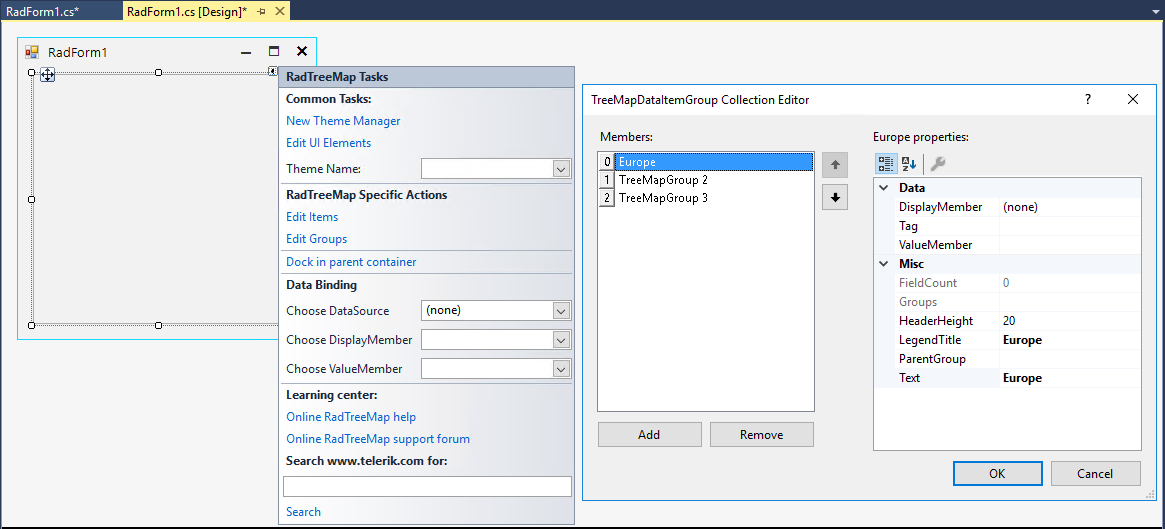Remove the selected group member
The image size is (1165, 529).
point(762,435)
